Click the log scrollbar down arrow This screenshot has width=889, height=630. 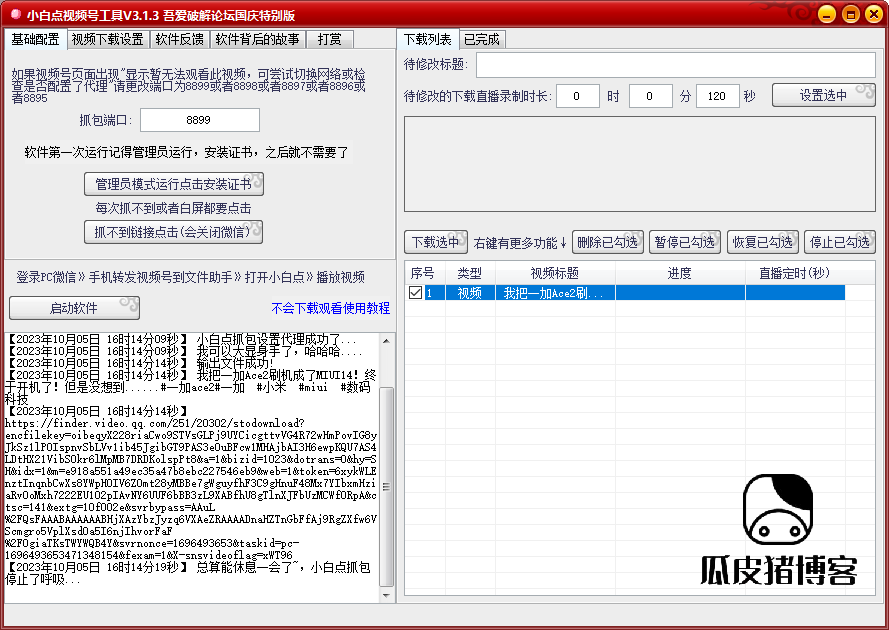tap(386, 595)
